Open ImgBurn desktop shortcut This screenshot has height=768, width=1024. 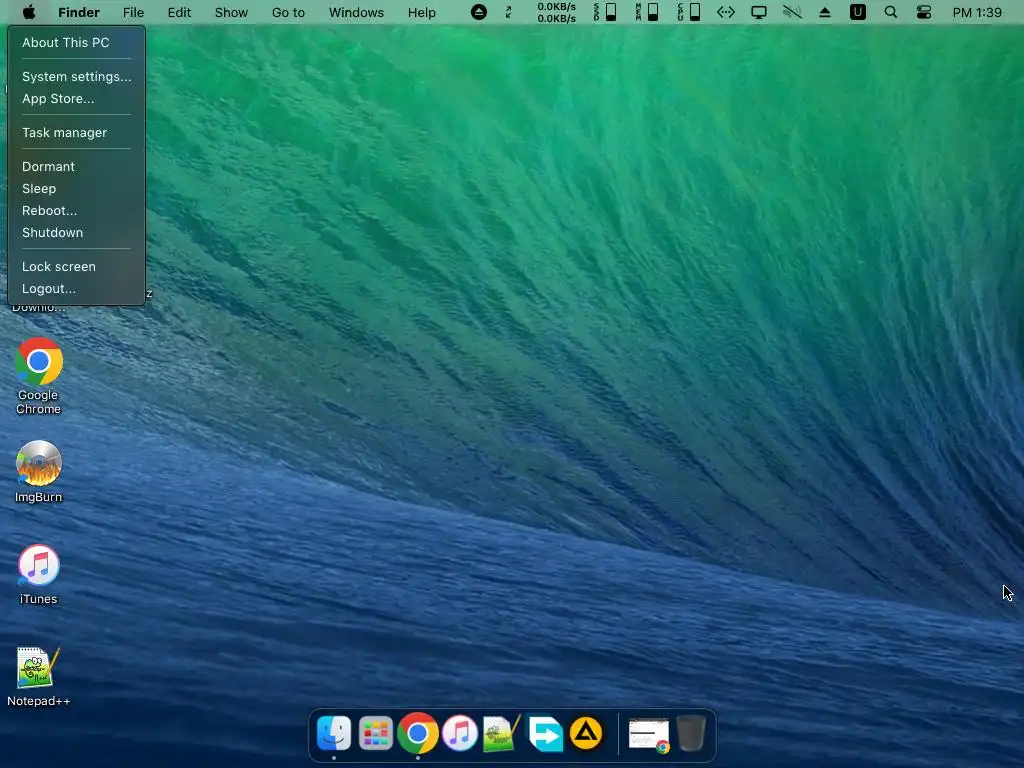pyautogui.click(x=39, y=472)
